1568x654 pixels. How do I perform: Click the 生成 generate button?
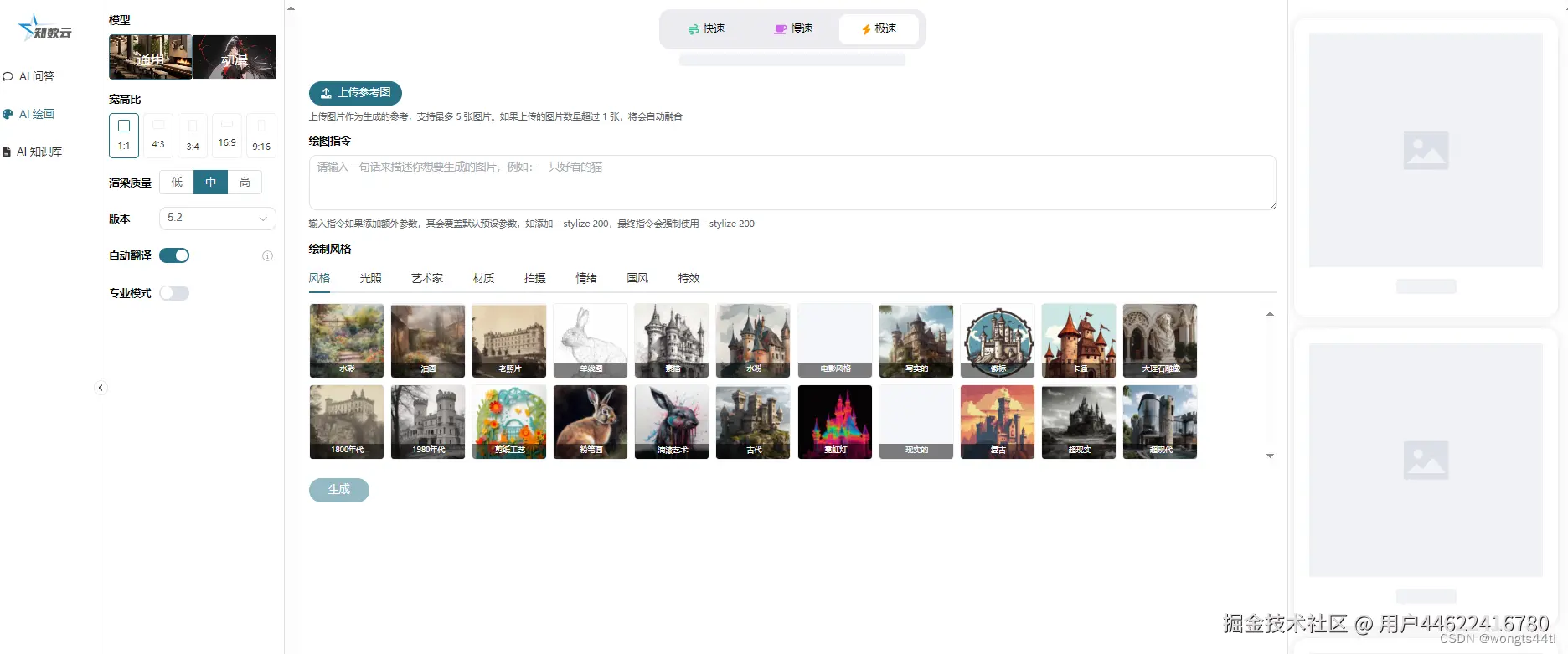click(339, 490)
